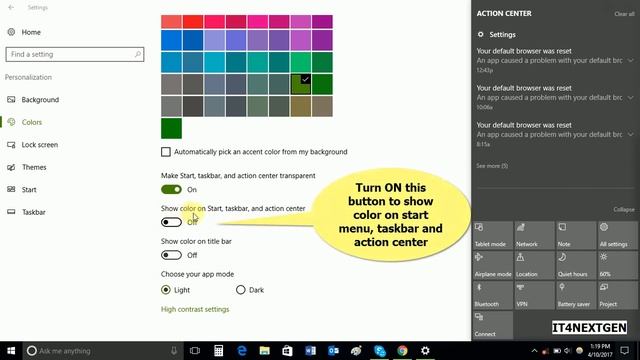Click the volume icon in system tray
This screenshot has height=360, width=640.
(x=567, y=351)
